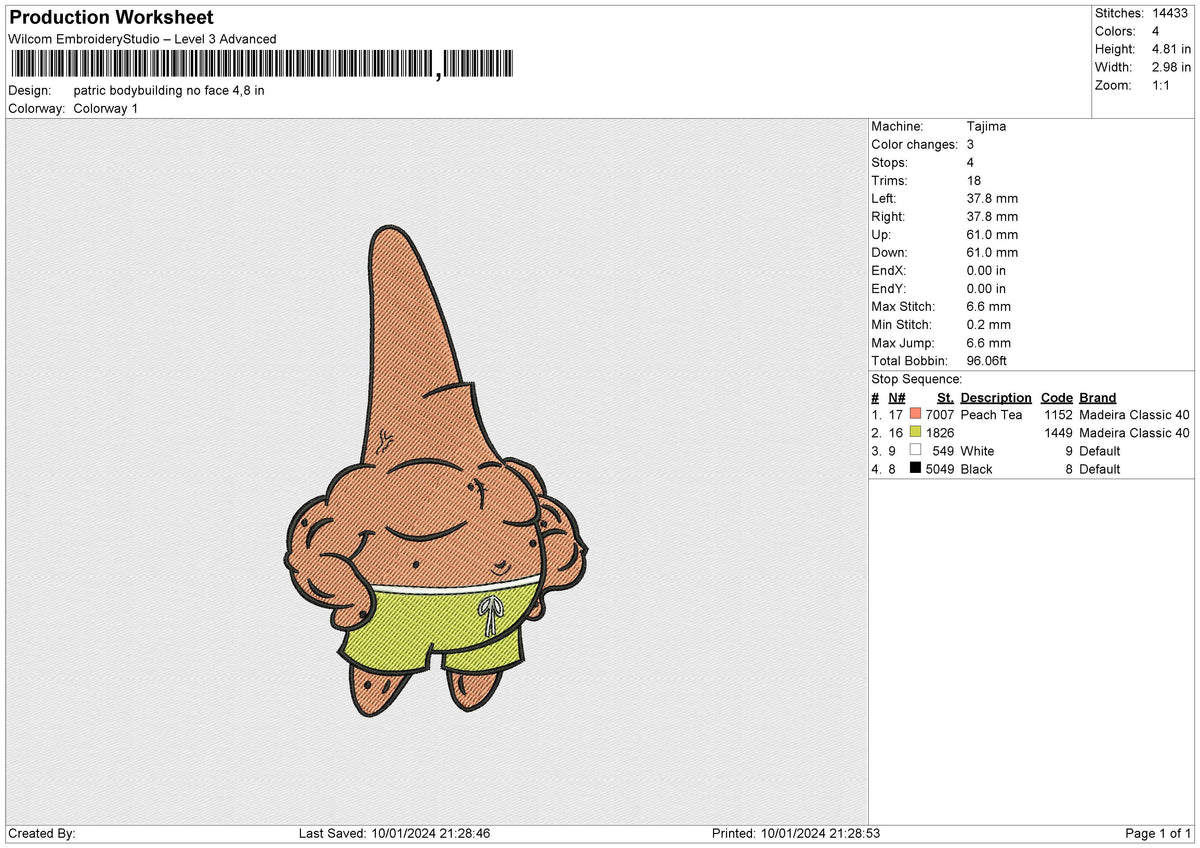This screenshot has height=848, width=1200.
Task: Select the Max Stitch value 6.6 mm
Action: click(988, 307)
